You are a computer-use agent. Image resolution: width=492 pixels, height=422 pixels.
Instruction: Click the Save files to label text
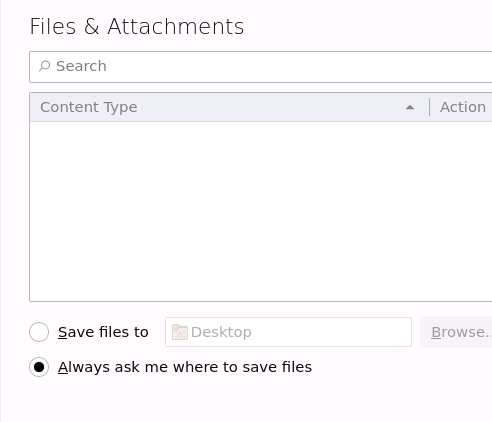(x=103, y=332)
